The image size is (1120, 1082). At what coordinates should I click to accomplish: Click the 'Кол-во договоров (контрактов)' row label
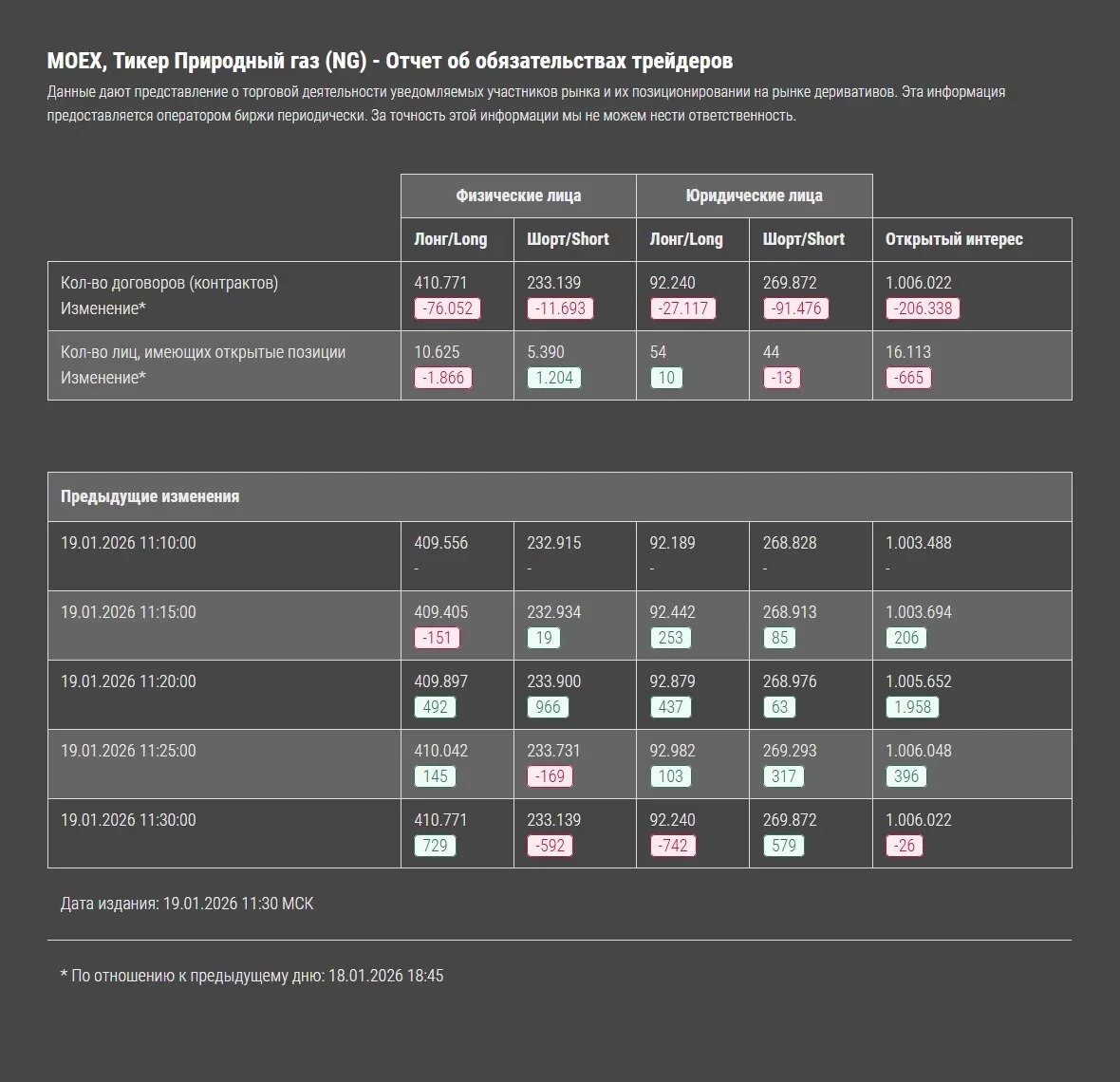point(169,283)
